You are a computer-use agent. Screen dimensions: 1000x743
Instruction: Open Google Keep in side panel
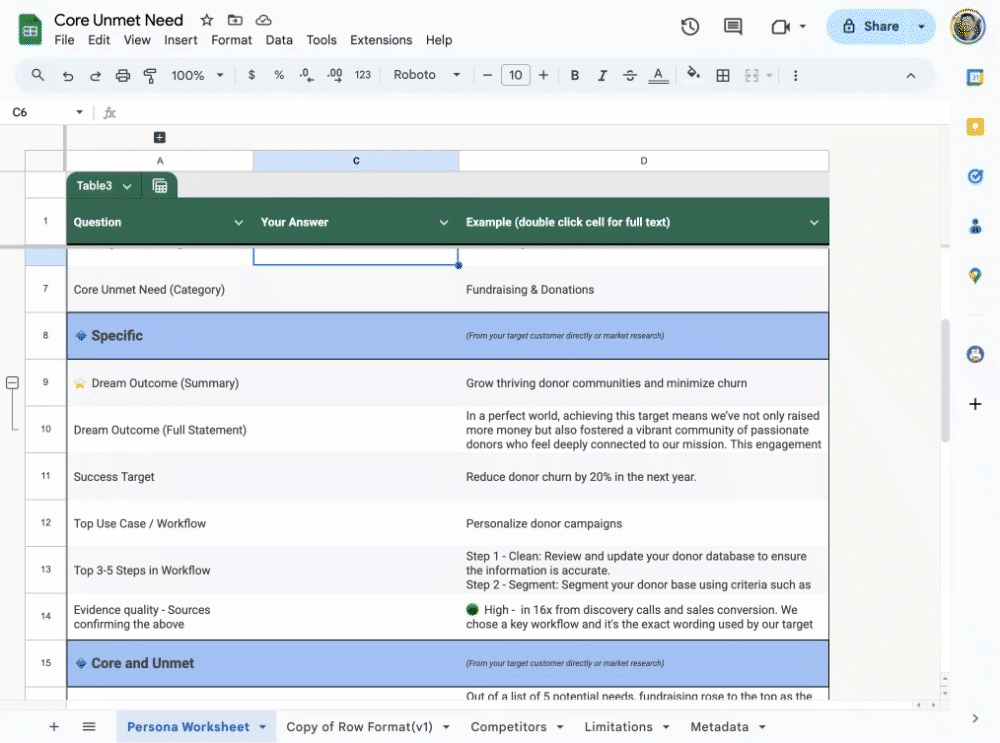tap(975, 126)
